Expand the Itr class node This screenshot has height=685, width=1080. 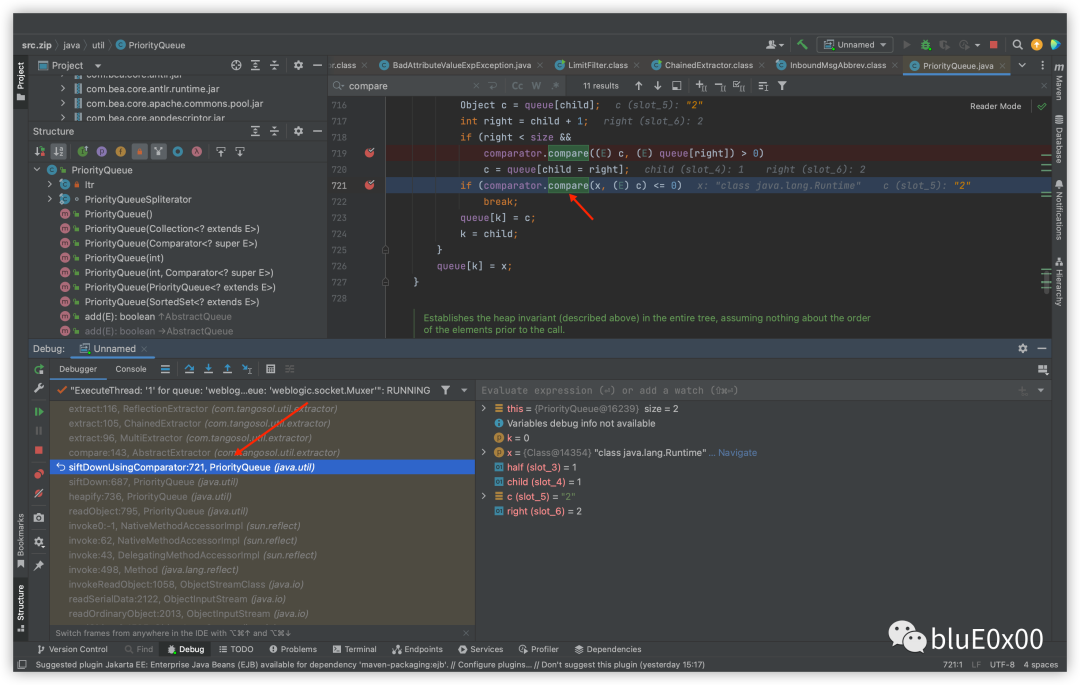tap(50, 185)
